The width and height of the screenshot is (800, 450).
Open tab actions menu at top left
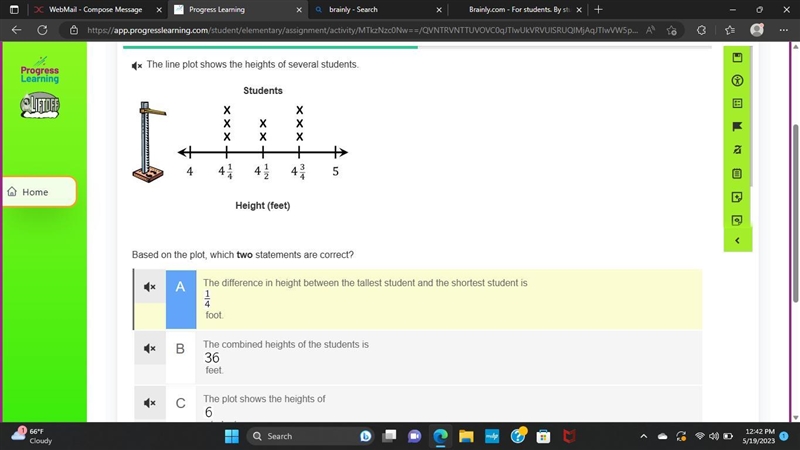14,10
